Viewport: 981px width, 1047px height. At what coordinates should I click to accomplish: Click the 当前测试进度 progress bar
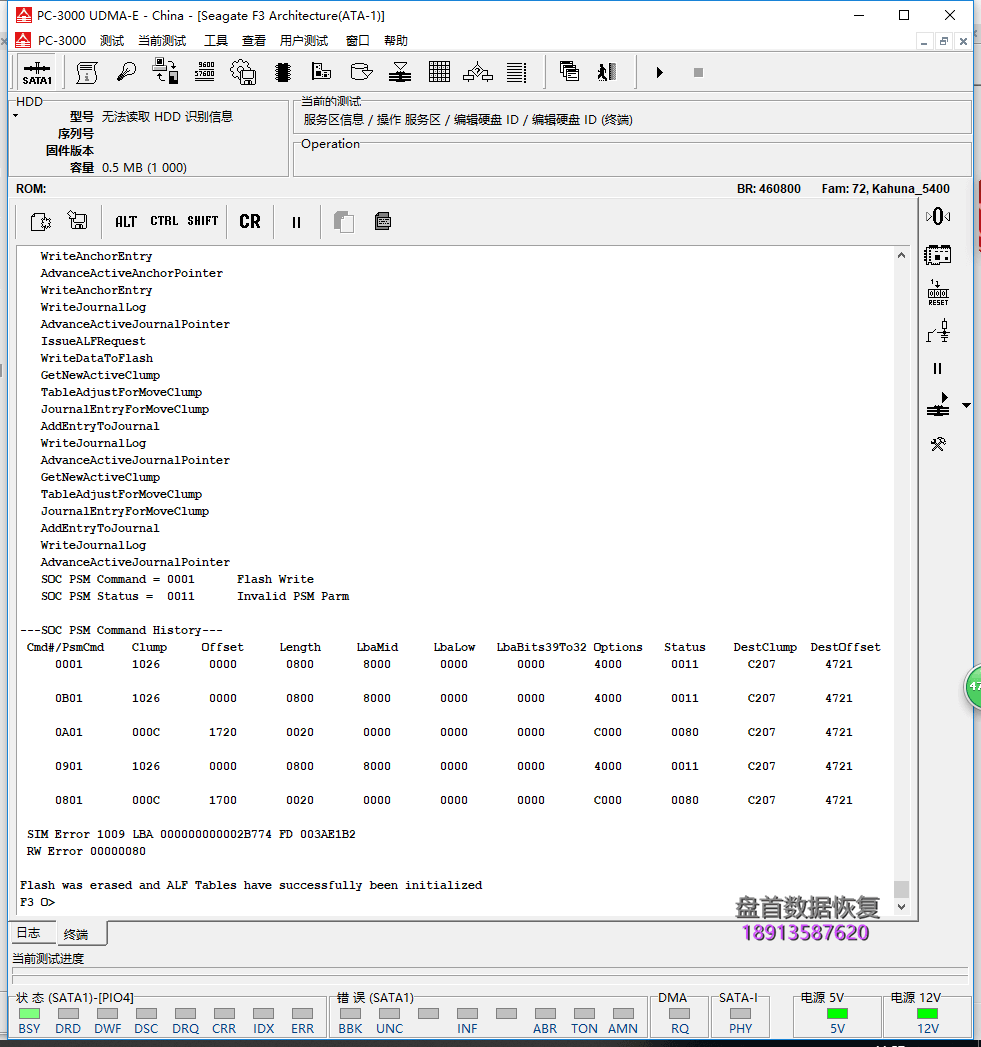pos(490,975)
